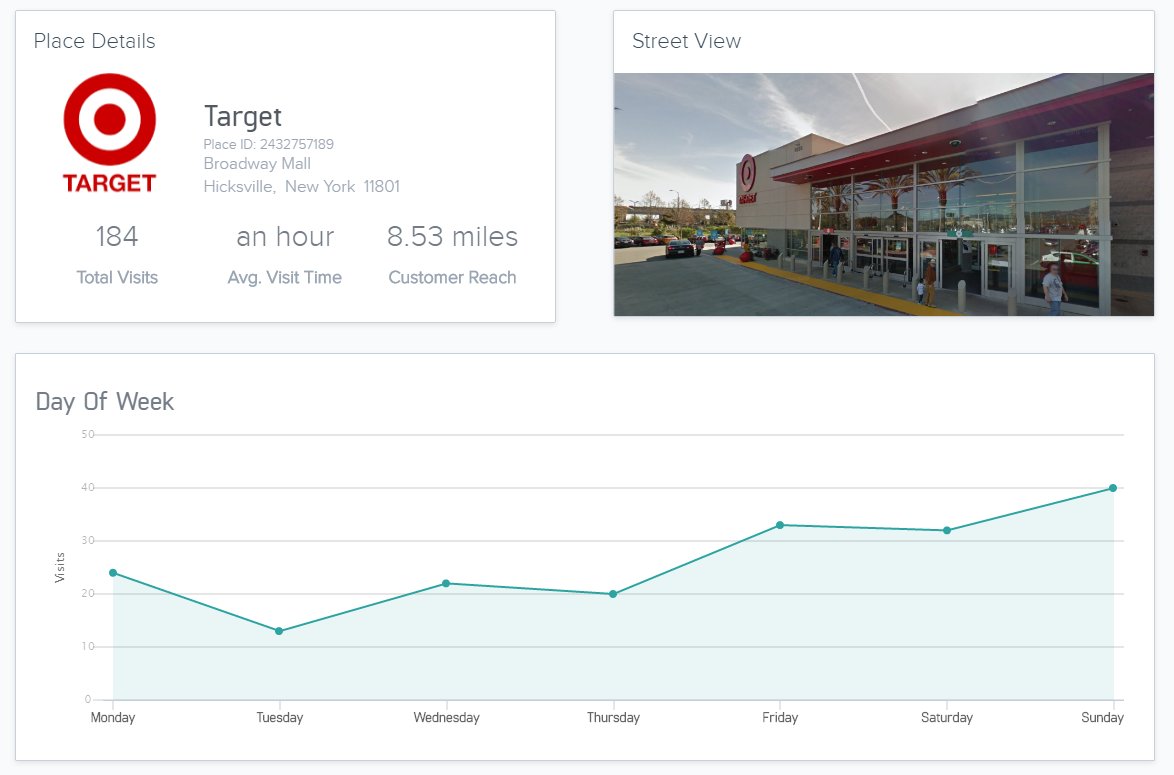Select the Tuesday data point on chart
The height and width of the screenshot is (775, 1174).
[279, 631]
